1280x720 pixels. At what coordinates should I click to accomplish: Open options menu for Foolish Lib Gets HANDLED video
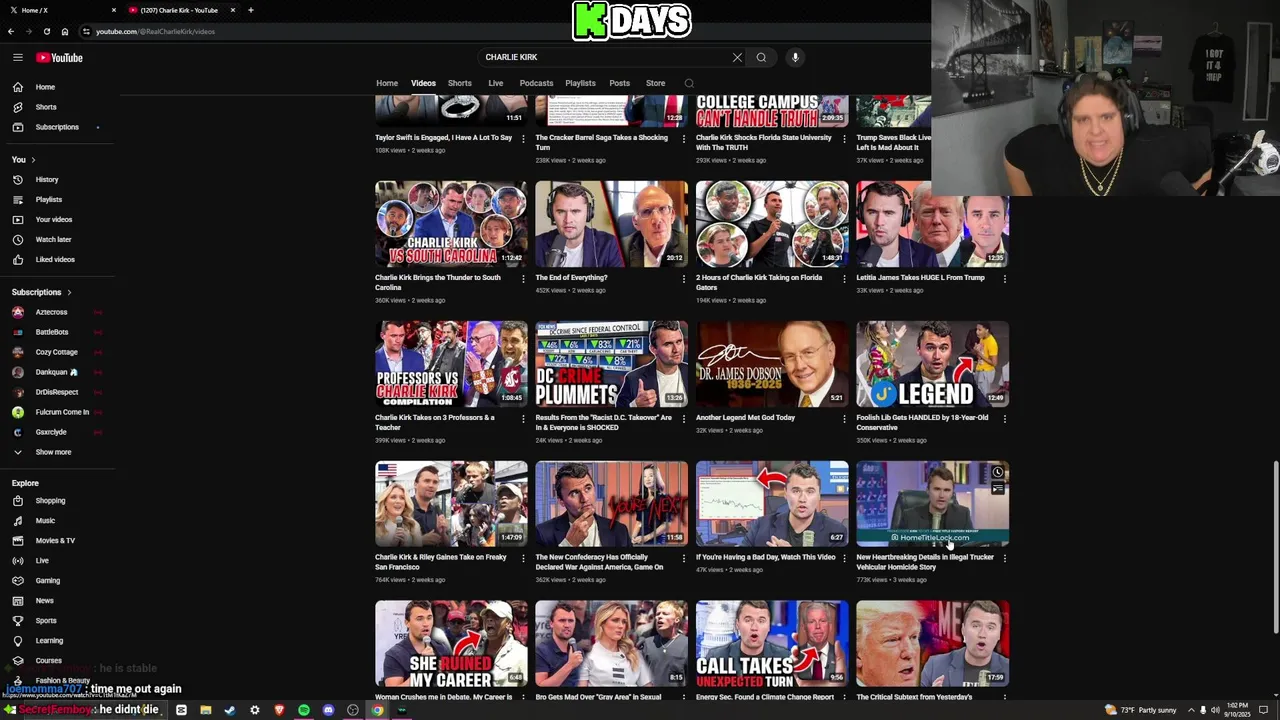coord(1004,419)
